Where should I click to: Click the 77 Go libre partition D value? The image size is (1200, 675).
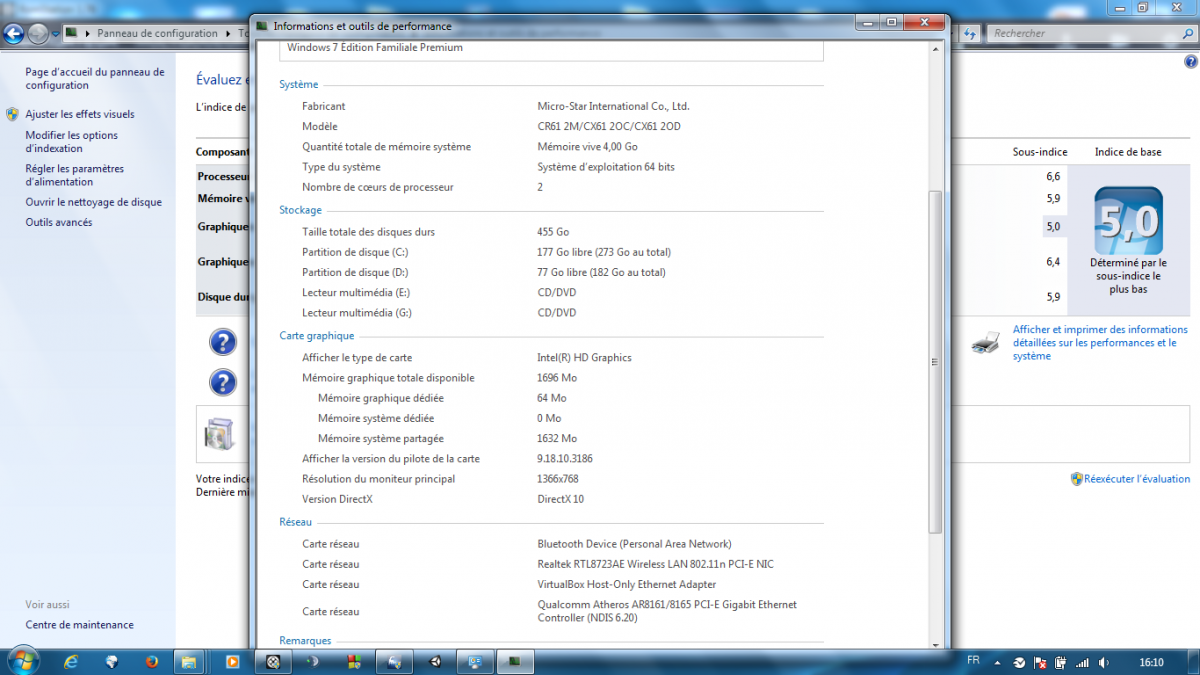(601, 272)
